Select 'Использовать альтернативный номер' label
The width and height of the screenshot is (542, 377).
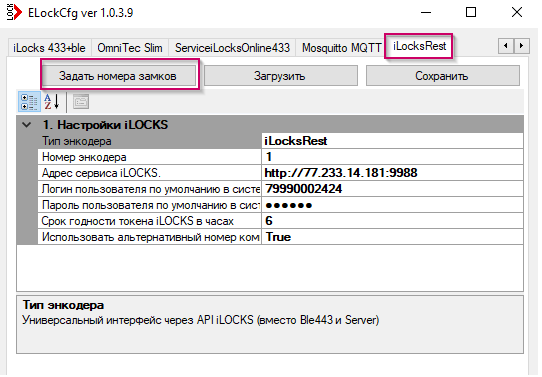tap(150, 237)
